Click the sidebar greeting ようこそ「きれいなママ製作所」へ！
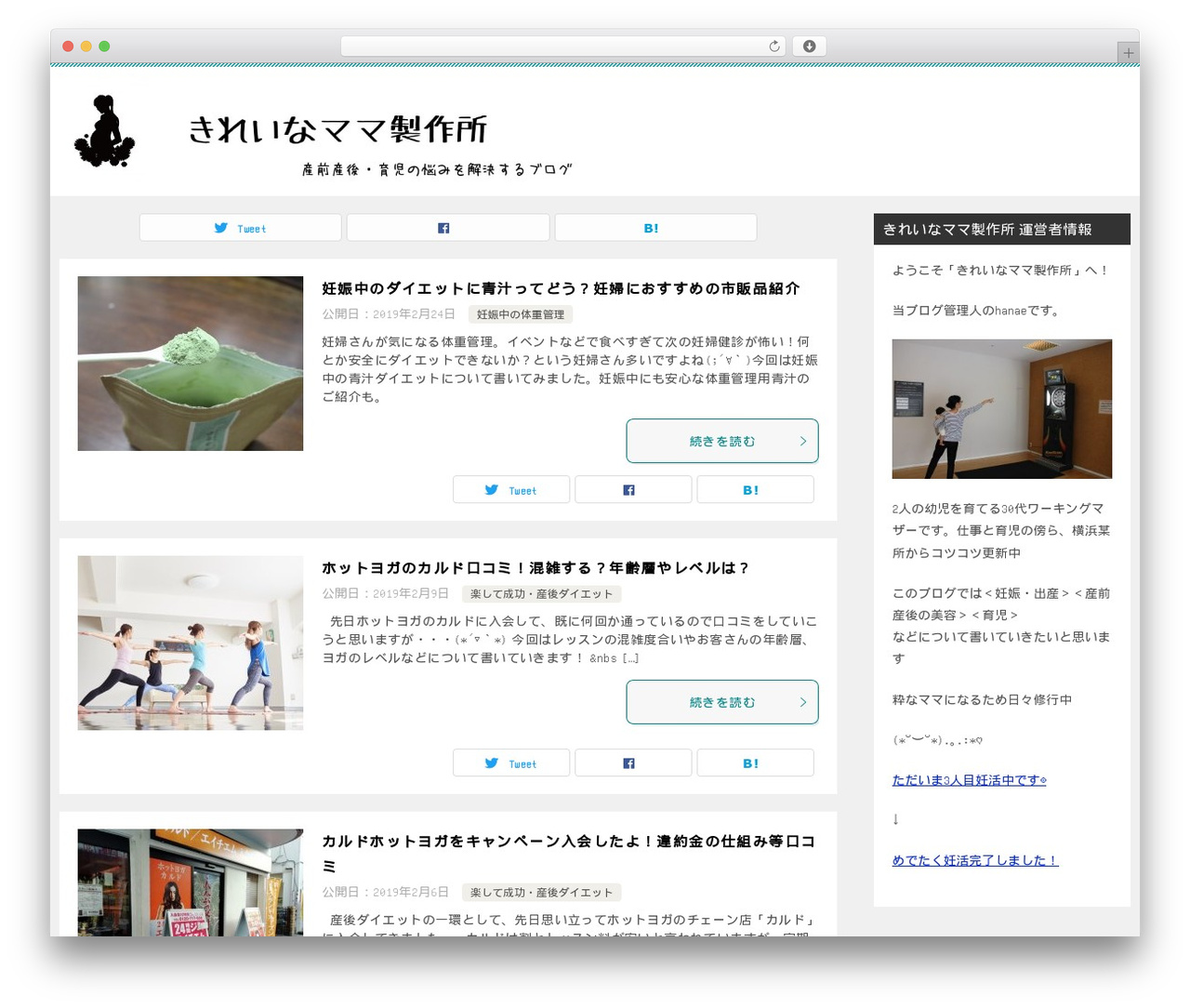1190x1008 pixels. coord(1000,271)
